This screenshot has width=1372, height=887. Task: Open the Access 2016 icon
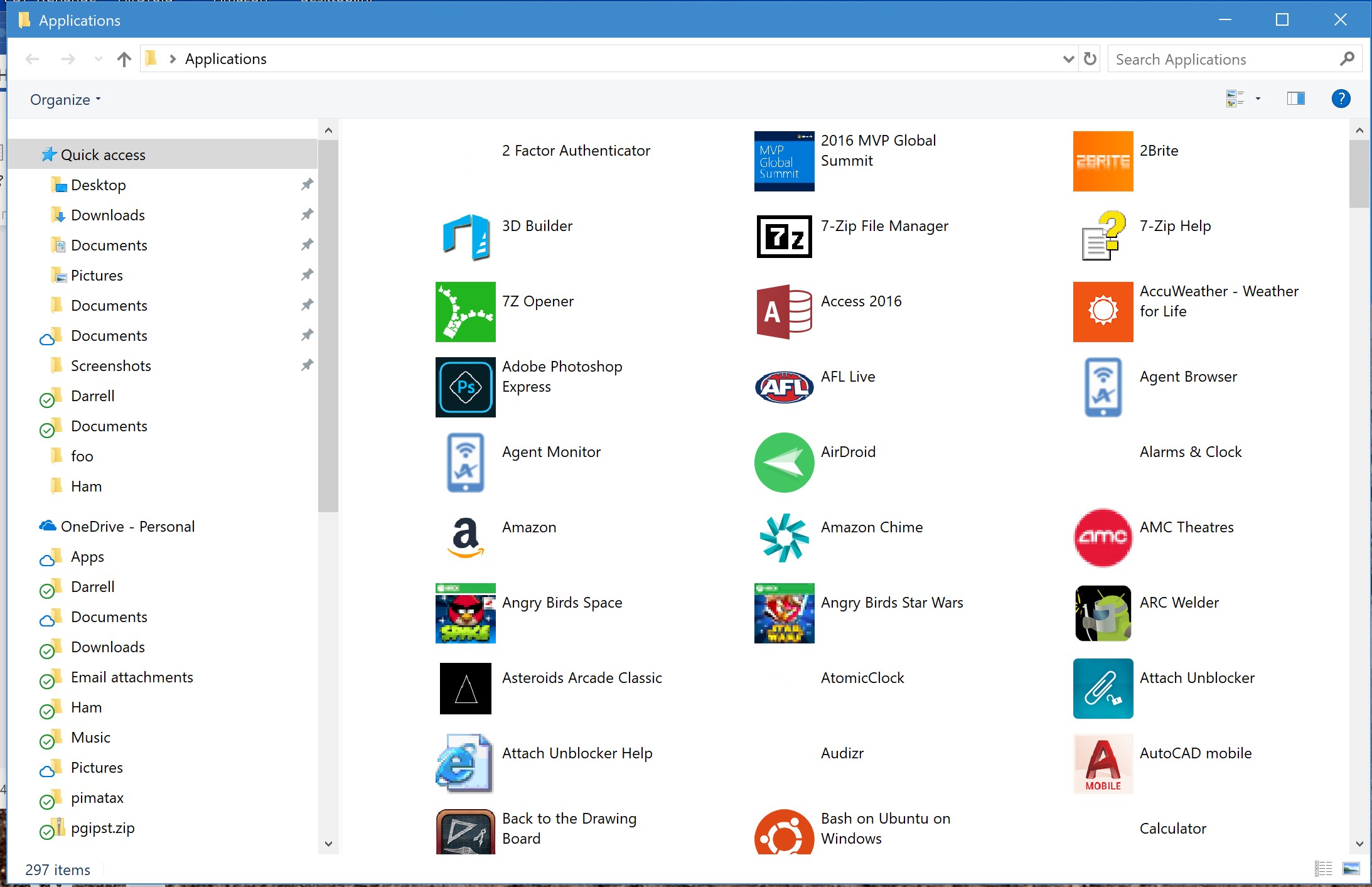click(x=785, y=312)
